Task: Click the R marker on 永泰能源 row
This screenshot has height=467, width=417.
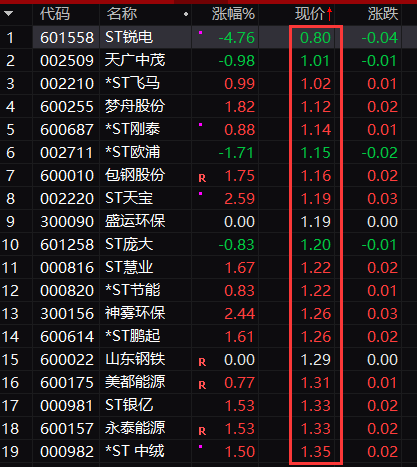Action: pos(202,431)
